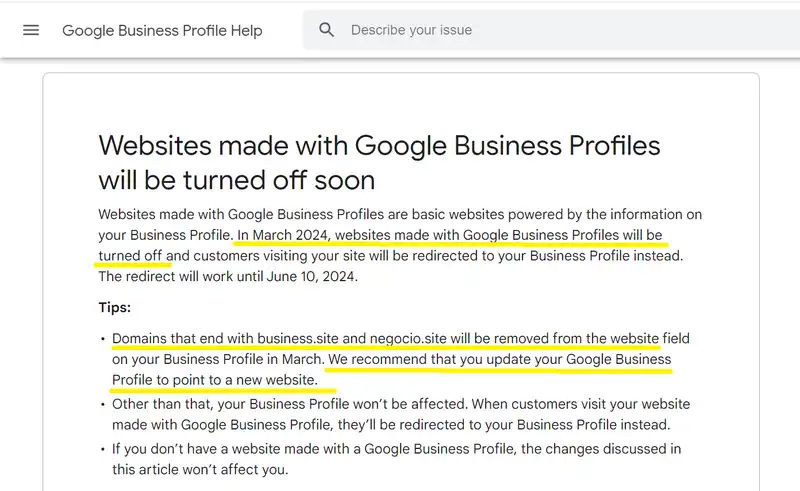Click the highlighted "In March 2024" phrase
Image resolution: width=800 pixels, height=491 pixels.
point(283,235)
